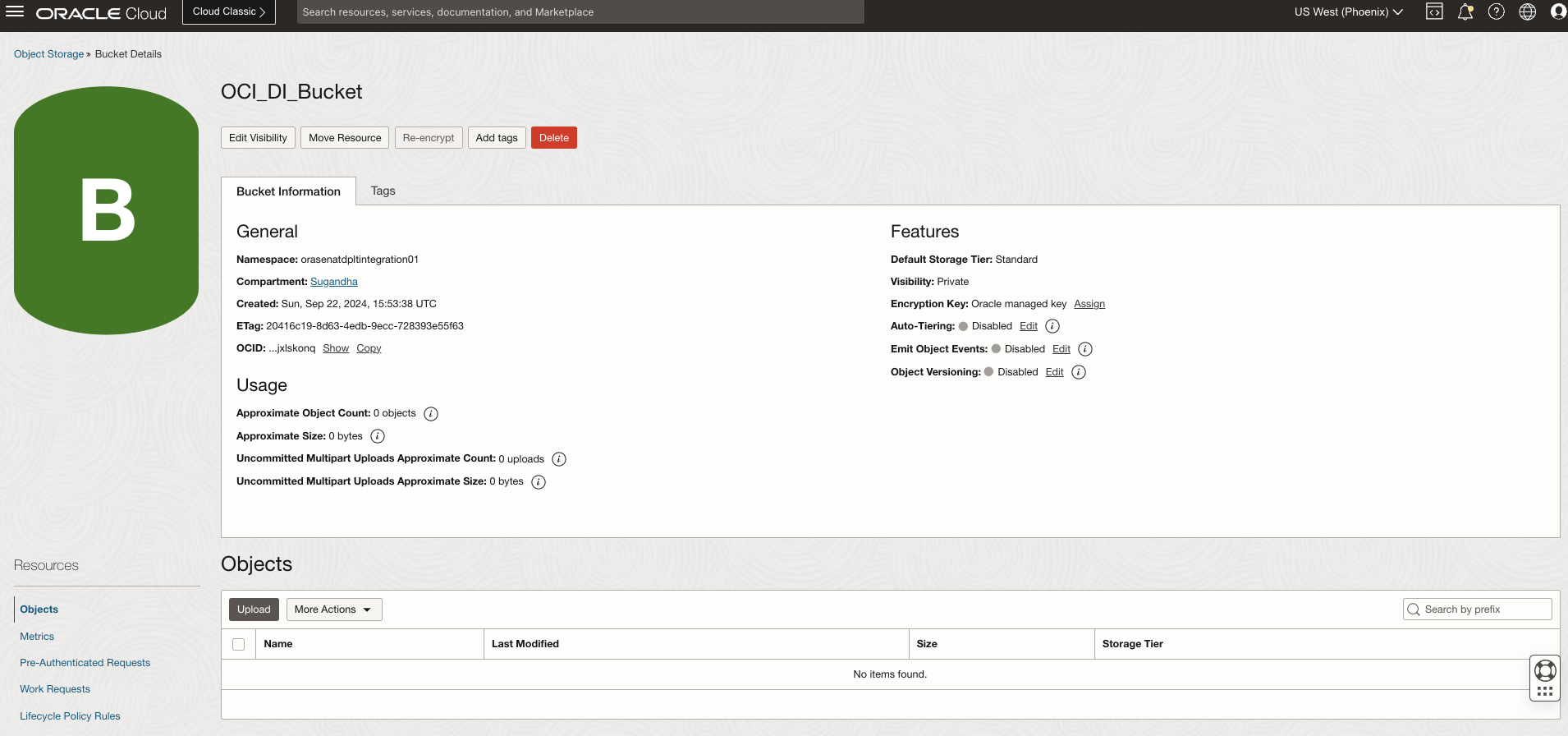Image resolution: width=1568 pixels, height=736 pixels.
Task: Open the Cloud Shell developer tools icon
Action: coord(1434,11)
